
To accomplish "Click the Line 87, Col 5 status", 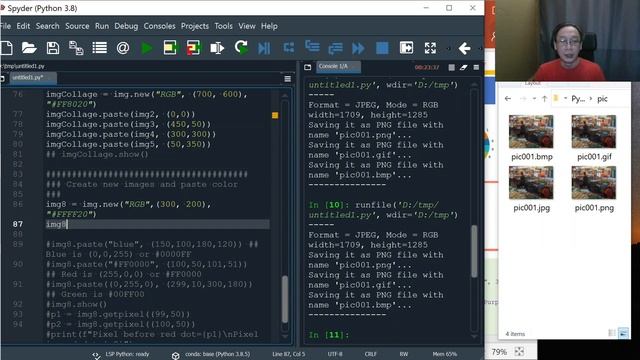I will pyautogui.click(x=289, y=354).
